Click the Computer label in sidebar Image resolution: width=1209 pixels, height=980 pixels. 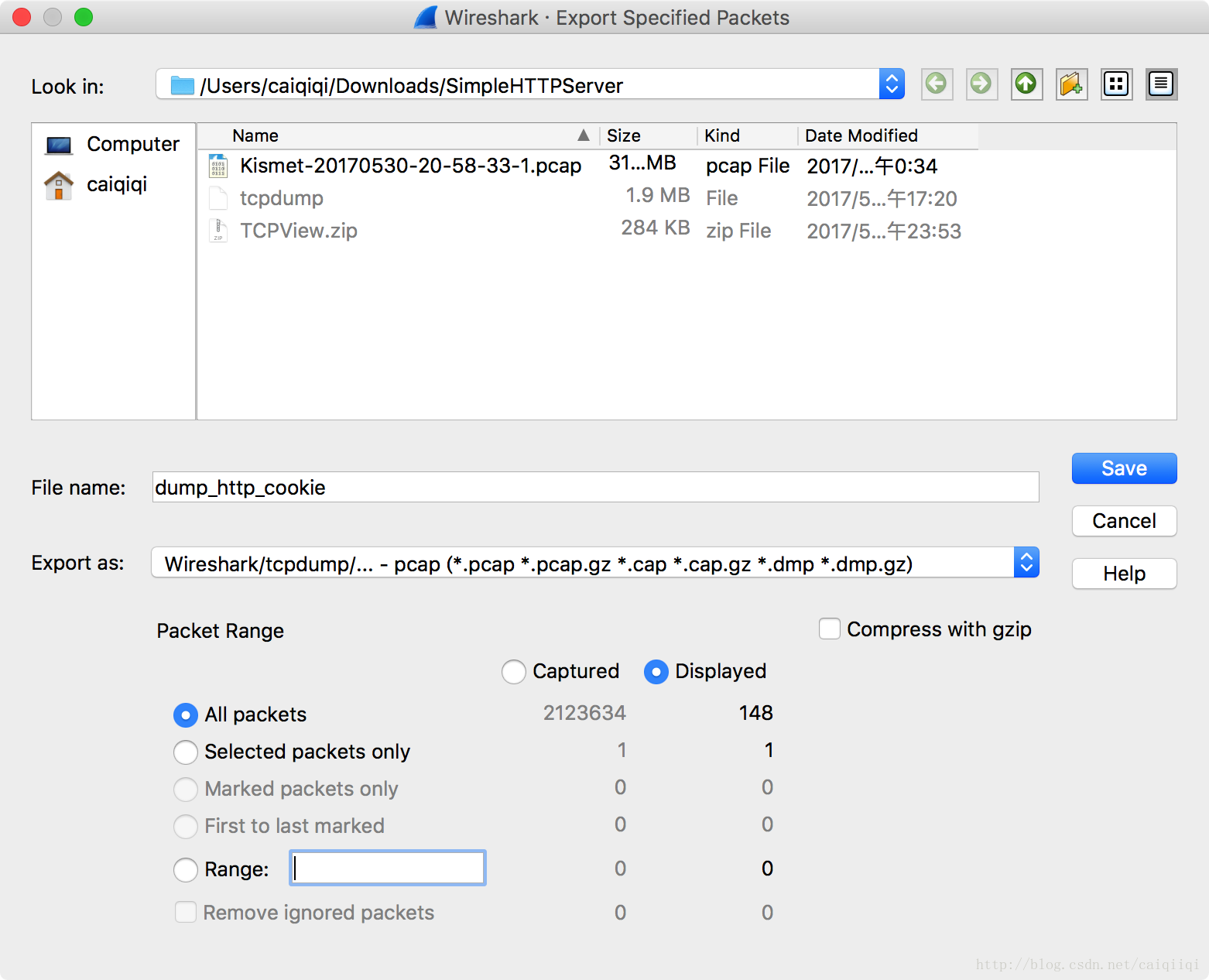133,144
